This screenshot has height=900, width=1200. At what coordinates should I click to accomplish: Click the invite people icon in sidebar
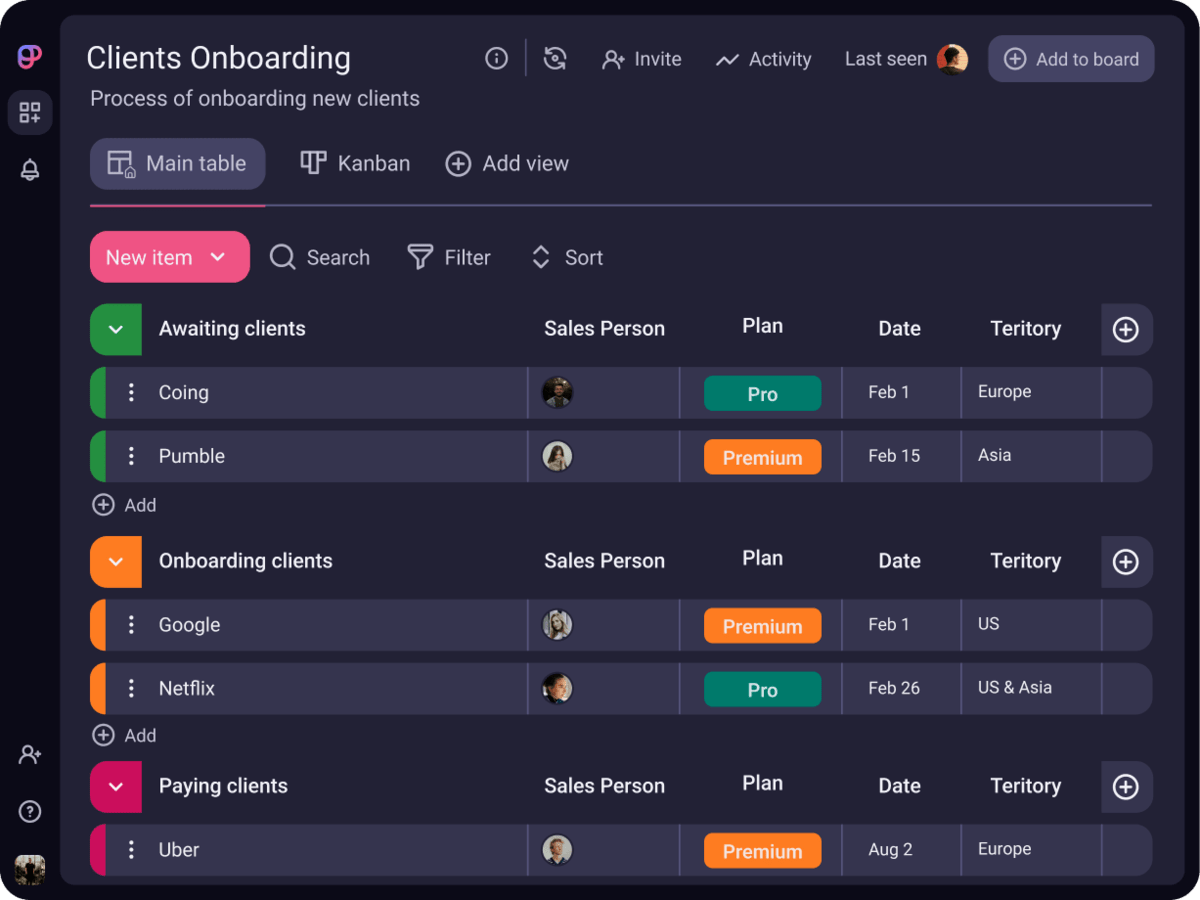pyautogui.click(x=29, y=755)
